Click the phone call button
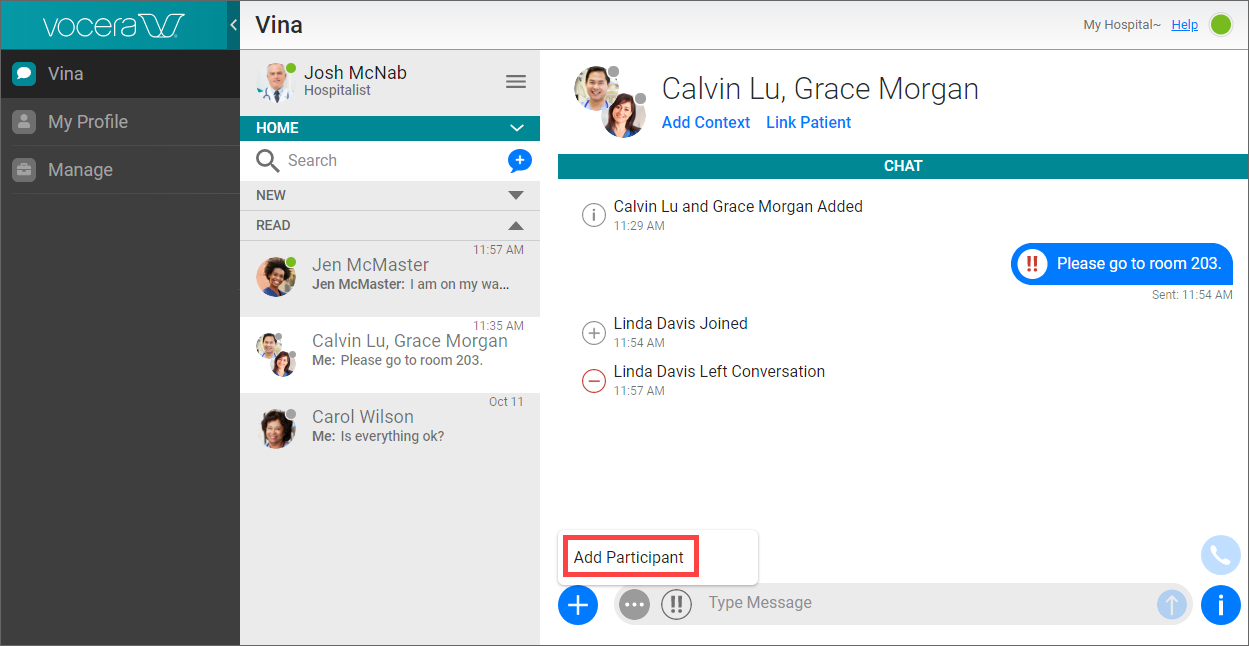Viewport: 1249px width, 646px height. (x=1221, y=555)
